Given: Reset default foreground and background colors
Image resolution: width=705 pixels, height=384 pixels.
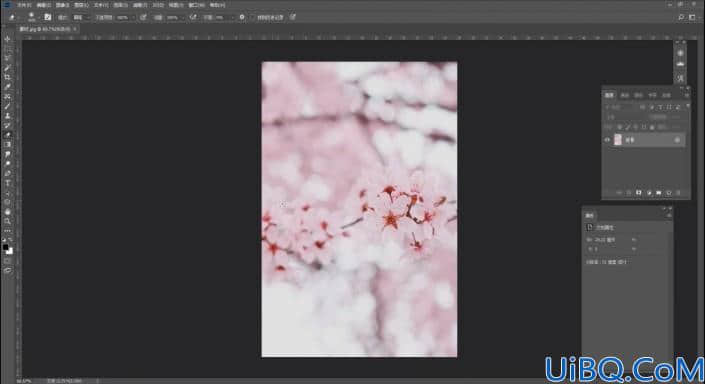Looking at the screenshot, I should (4, 240).
